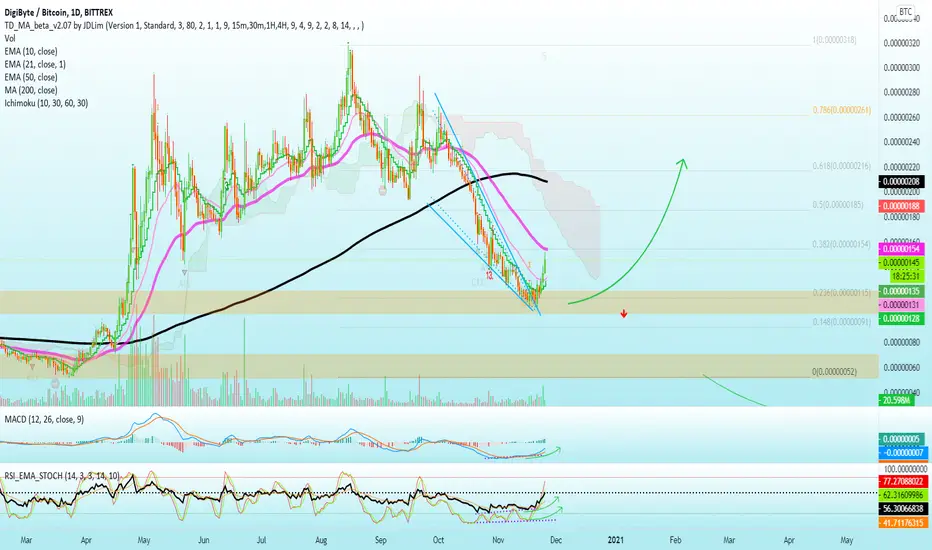Viewport: 932px width, 550px height.
Task: Click the red 0.00000188 price tag
Action: click(901, 206)
